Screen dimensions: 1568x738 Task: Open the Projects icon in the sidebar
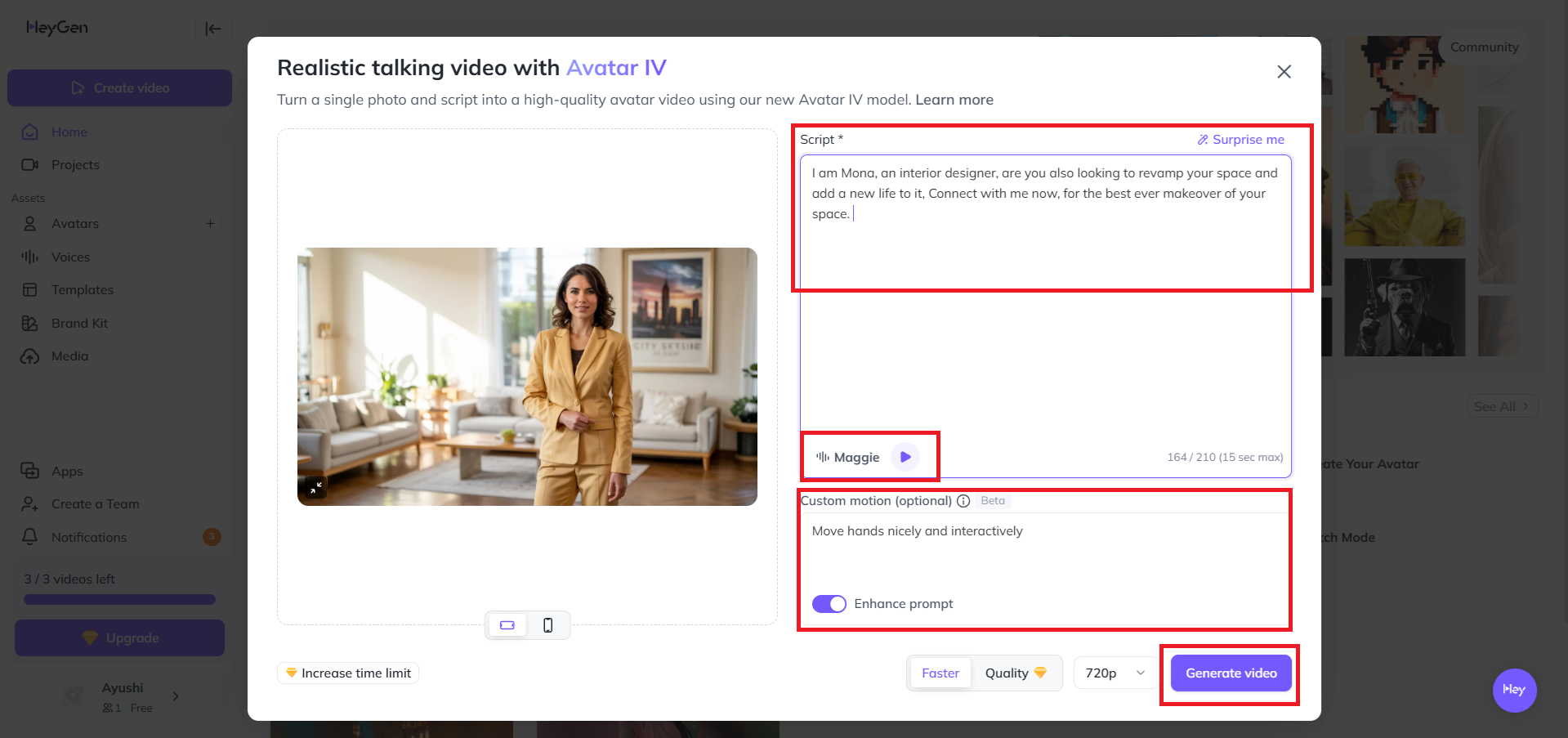[x=30, y=164]
